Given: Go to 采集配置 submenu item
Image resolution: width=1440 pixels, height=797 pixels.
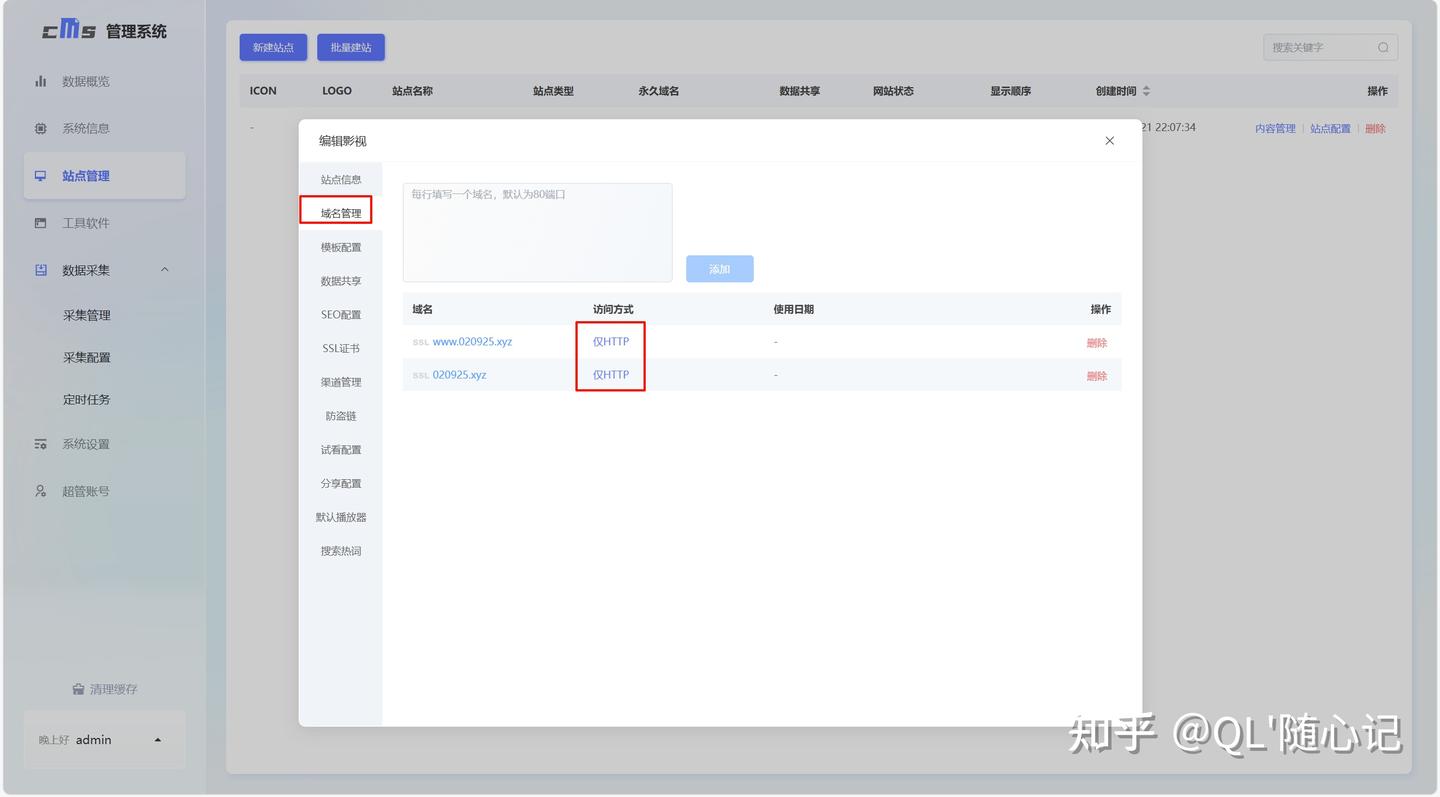Looking at the screenshot, I should coord(87,357).
